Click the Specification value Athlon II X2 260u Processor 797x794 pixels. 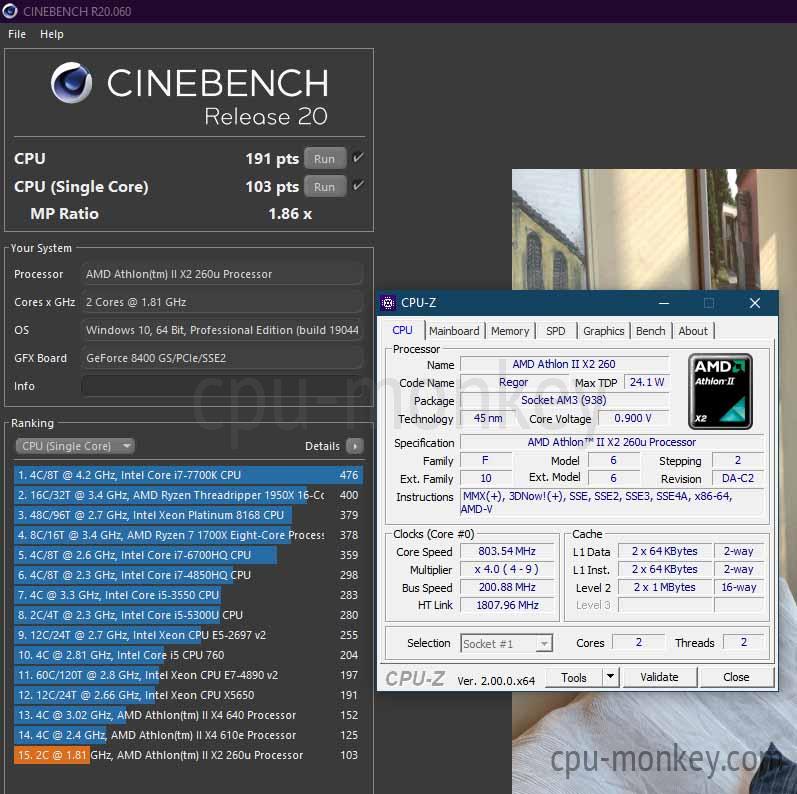[x=611, y=442]
